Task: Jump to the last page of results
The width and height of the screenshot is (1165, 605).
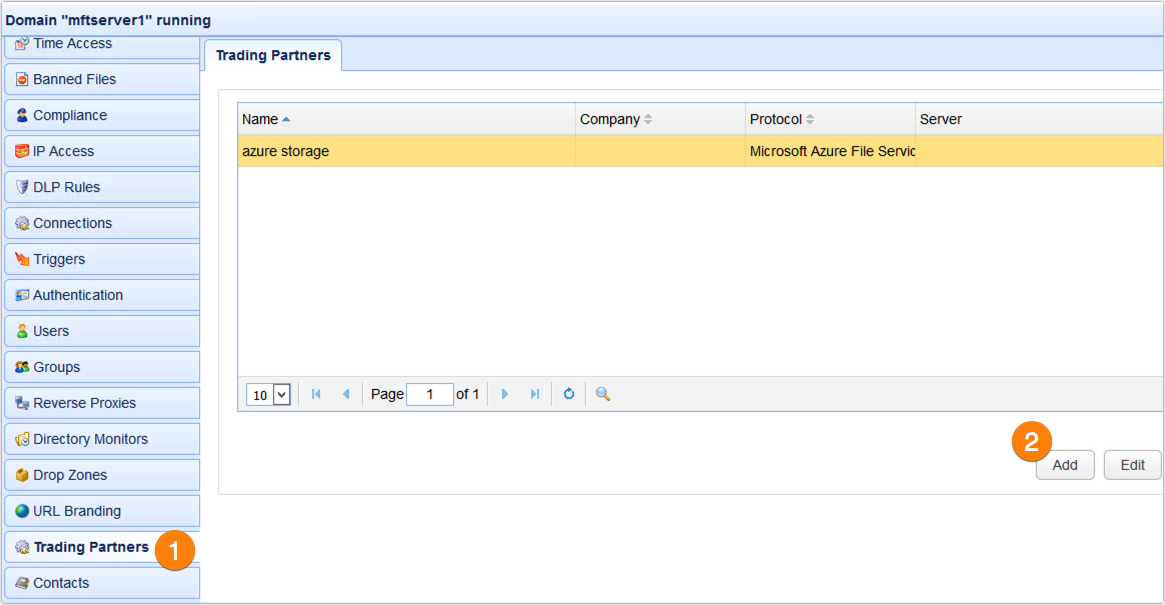Action: coord(535,394)
